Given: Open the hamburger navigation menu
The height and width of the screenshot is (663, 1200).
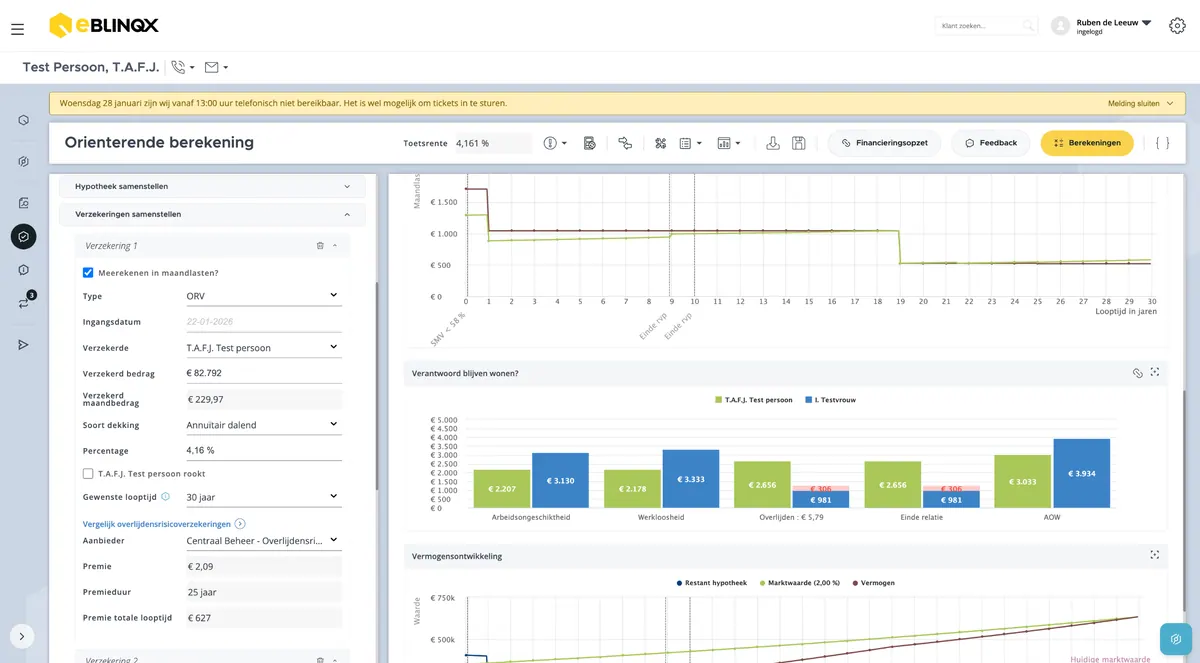Looking at the screenshot, I should 17,29.
